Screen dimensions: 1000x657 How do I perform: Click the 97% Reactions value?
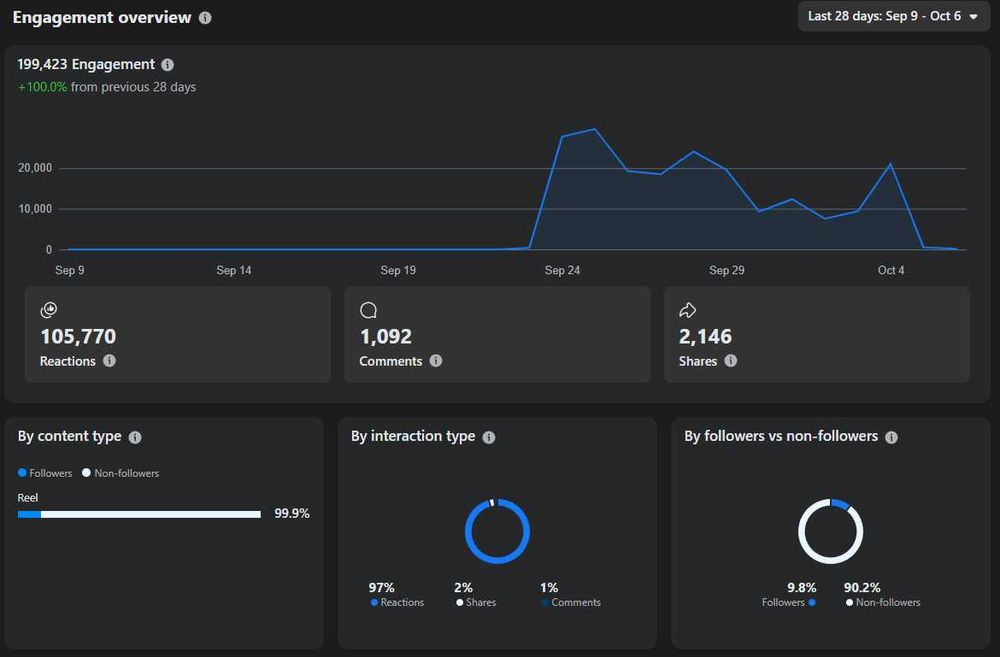click(381, 587)
